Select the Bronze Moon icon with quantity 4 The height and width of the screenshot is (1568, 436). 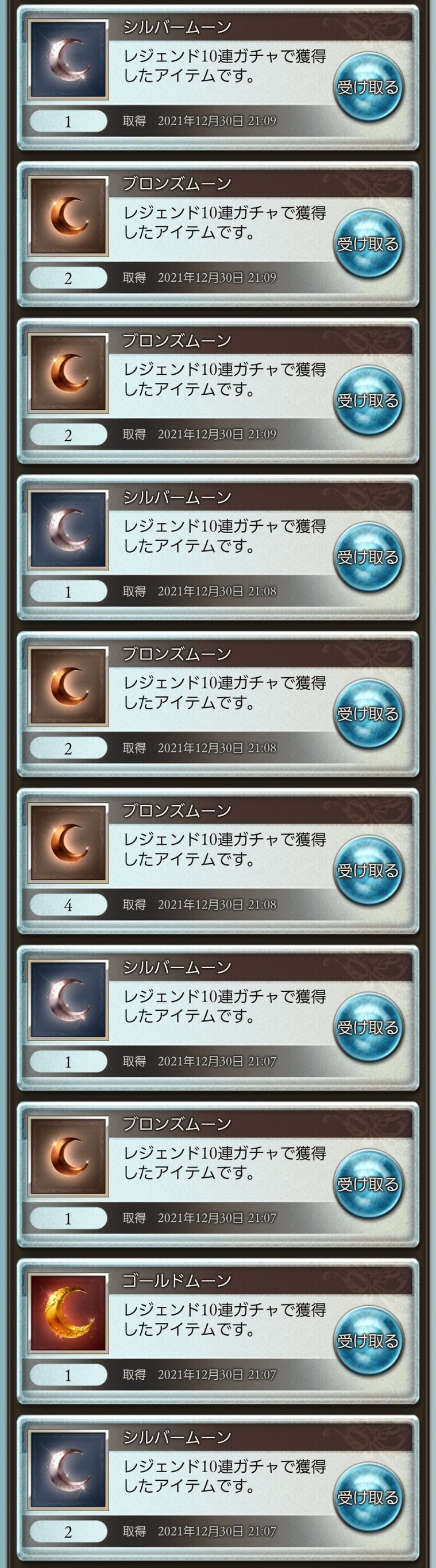(68, 843)
